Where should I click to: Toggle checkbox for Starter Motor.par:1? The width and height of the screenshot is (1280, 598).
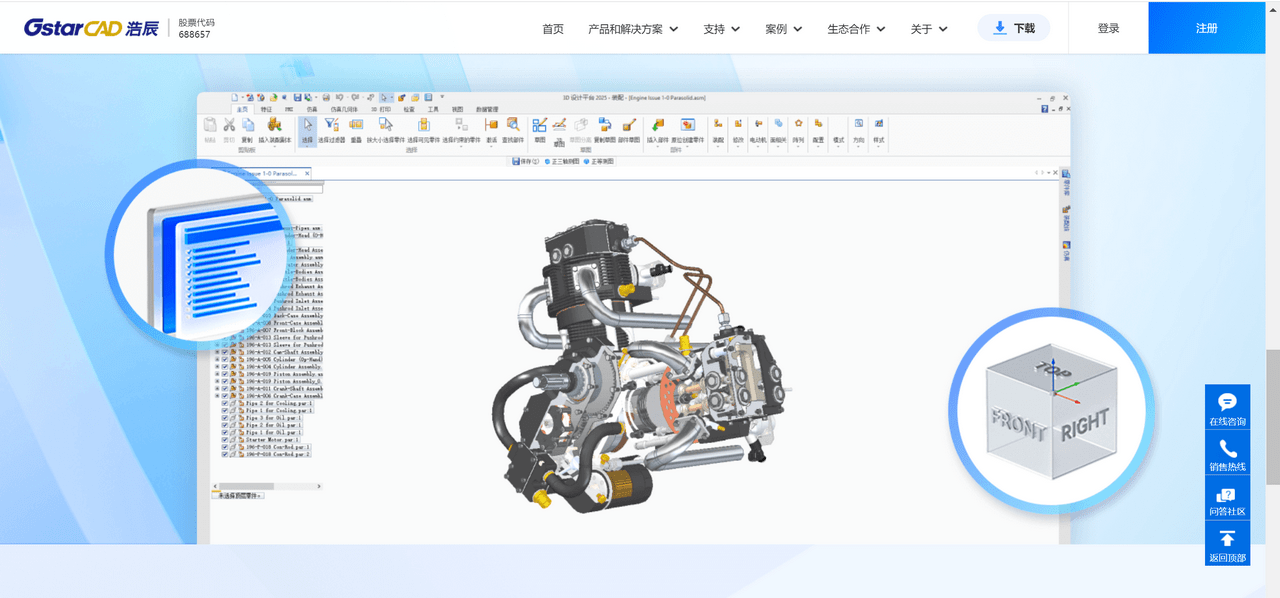225,439
